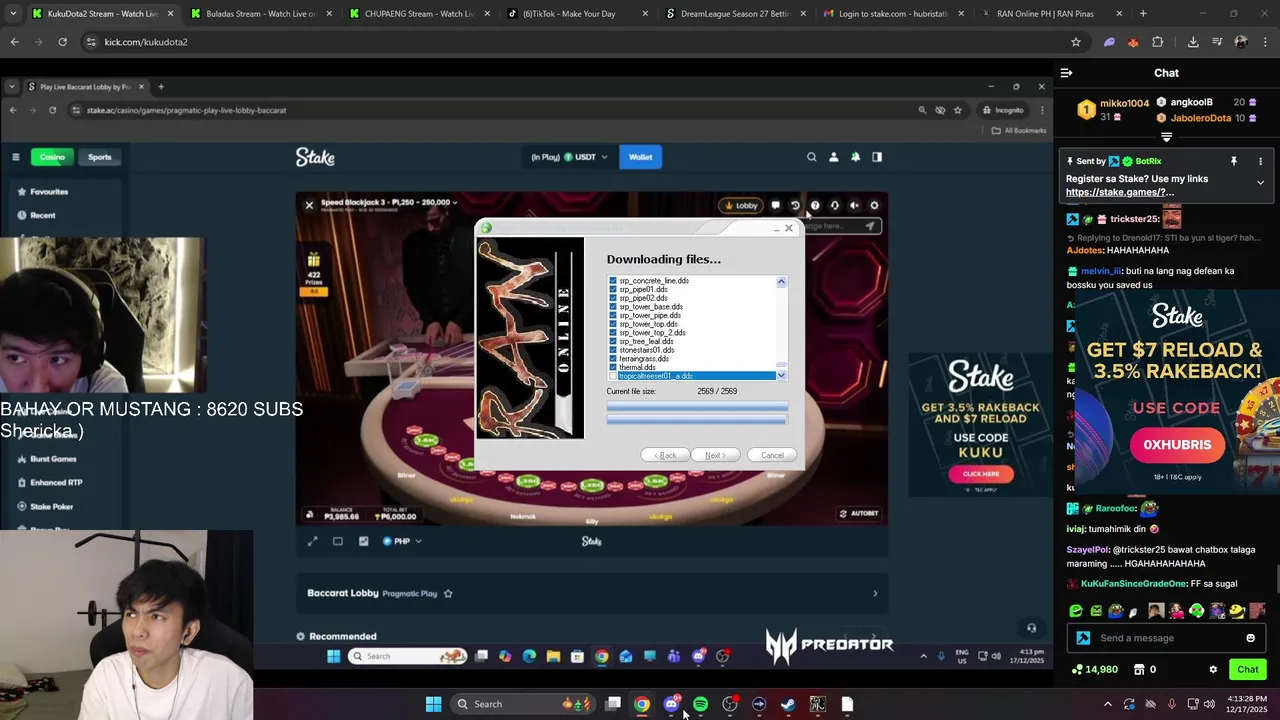1280x720 pixels.
Task: Open Stake search icon
Action: tap(812, 157)
